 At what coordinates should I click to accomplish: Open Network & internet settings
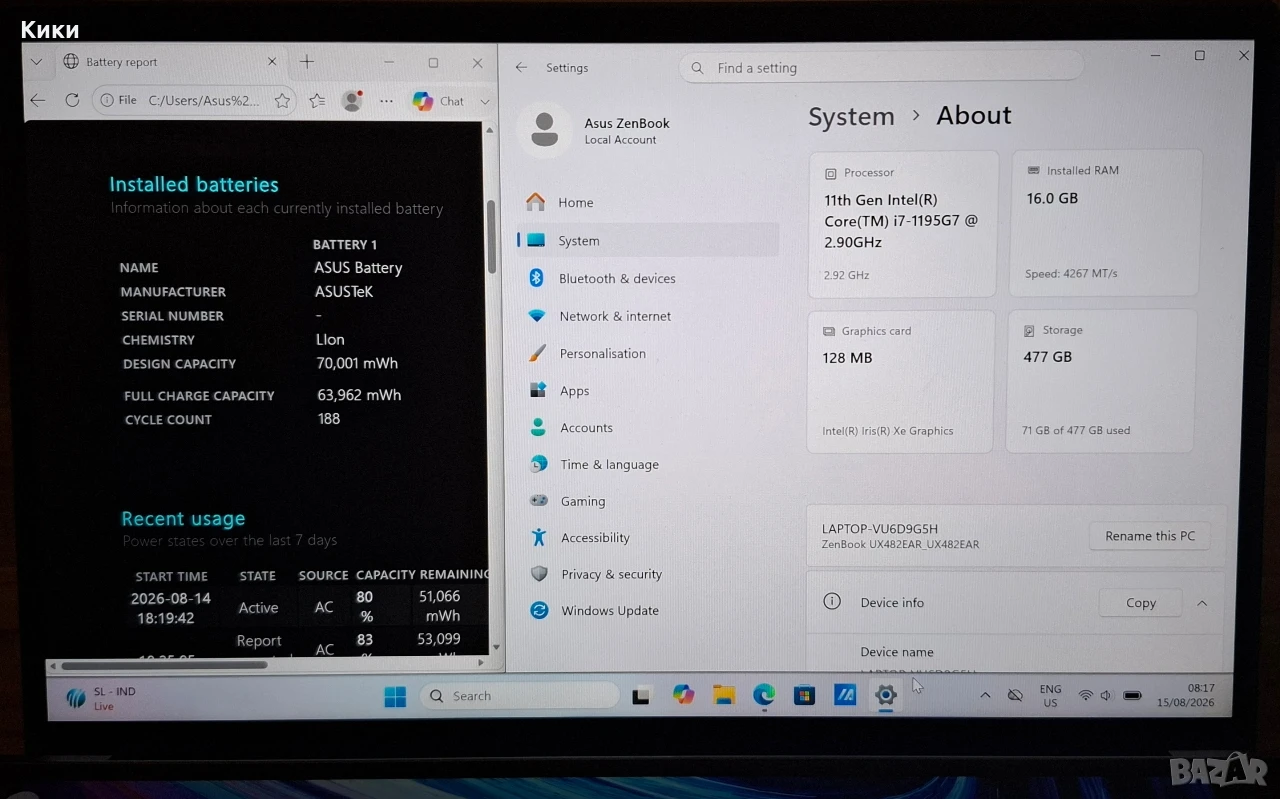(x=648, y=316)
